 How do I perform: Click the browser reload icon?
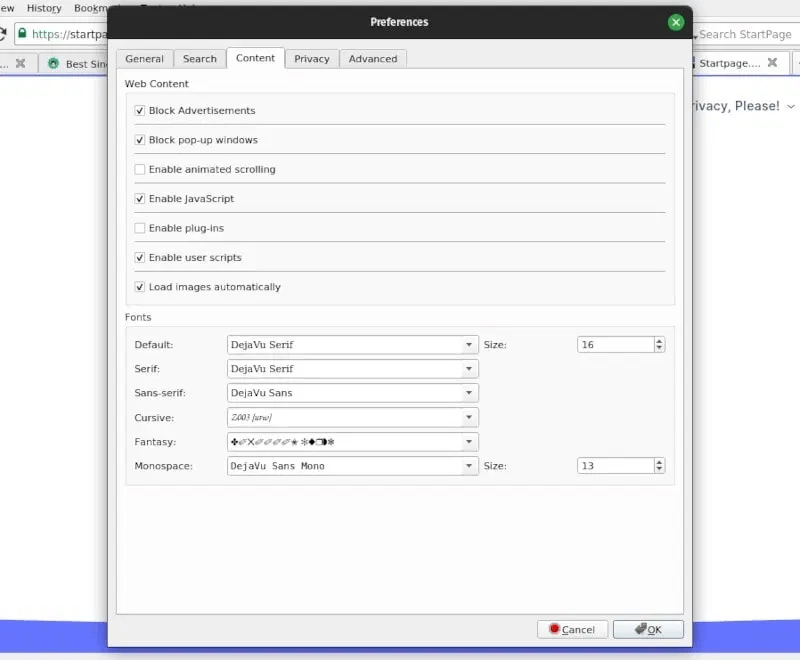3,34
